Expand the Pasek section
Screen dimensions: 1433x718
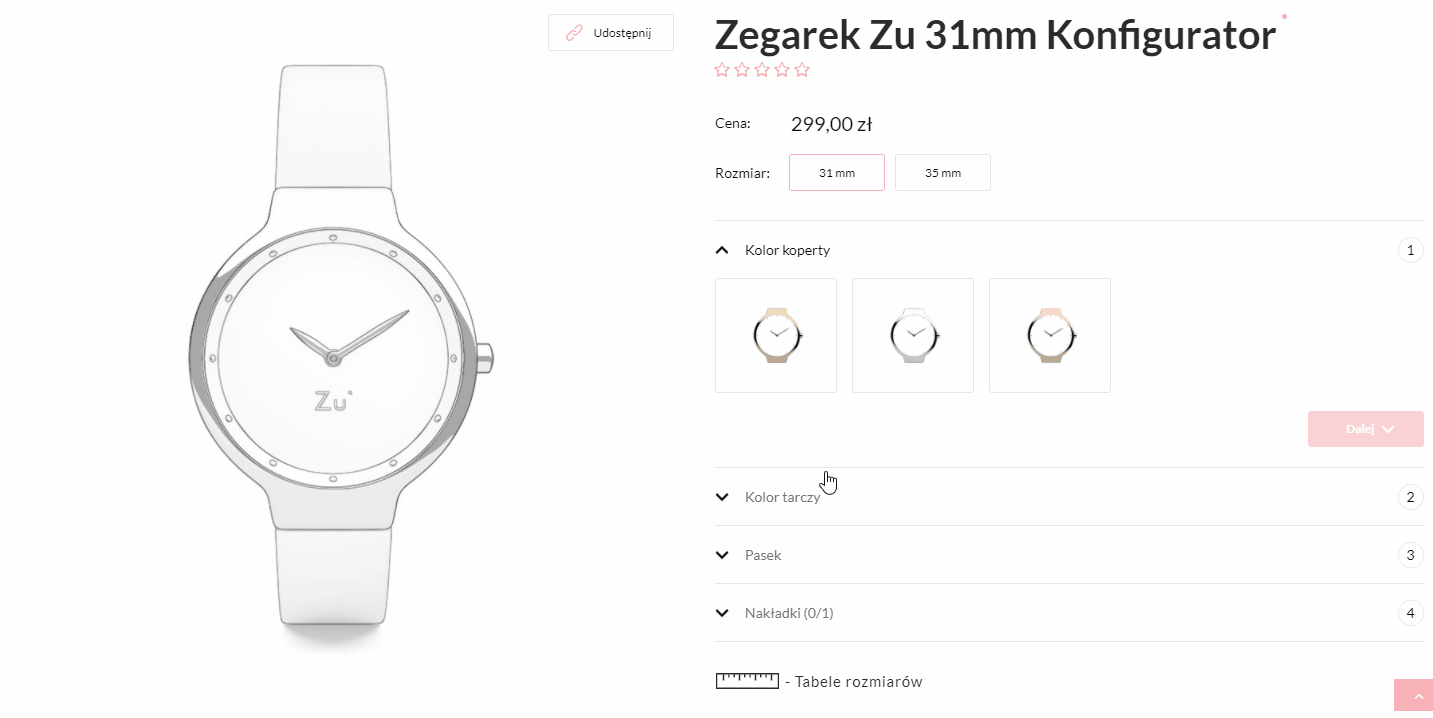click(1069, 555)
